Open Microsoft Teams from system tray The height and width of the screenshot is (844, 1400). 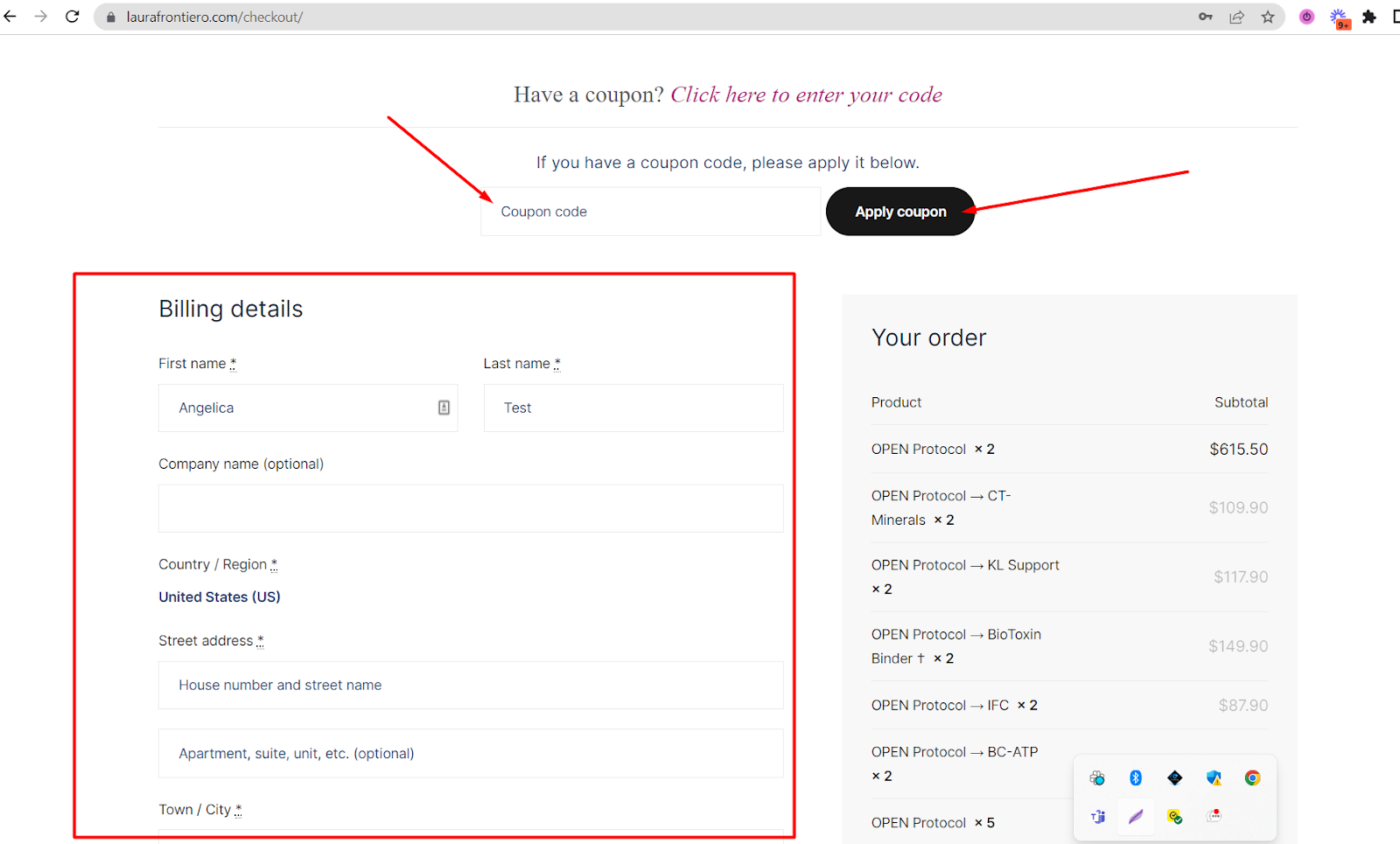tap(1097, 816)
